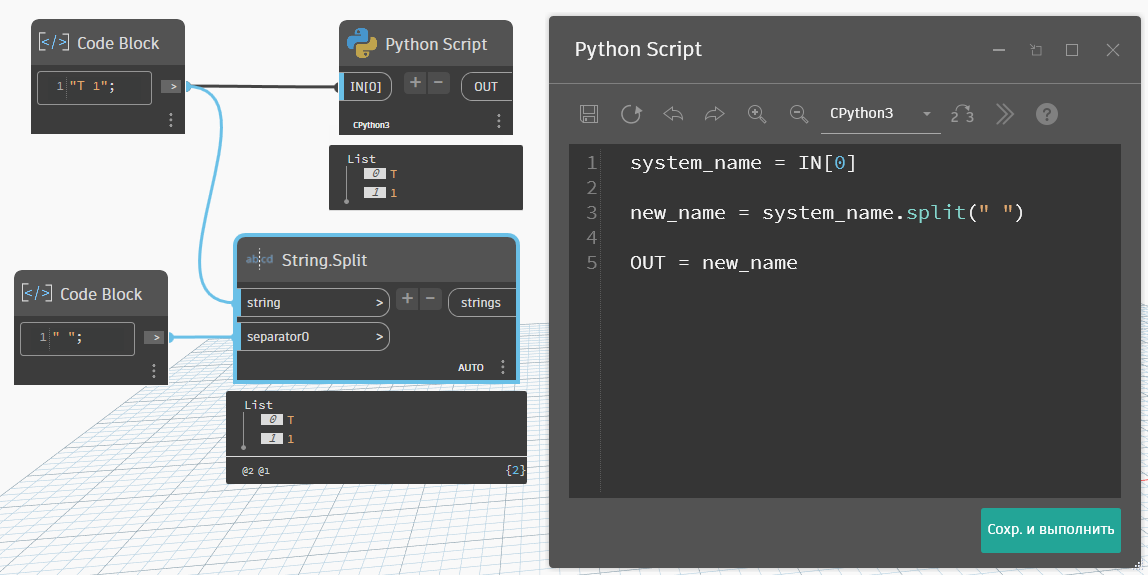1148x575 pixels.
Task: Open the CPython3 engine dropdown
Action: pos(880,114)
